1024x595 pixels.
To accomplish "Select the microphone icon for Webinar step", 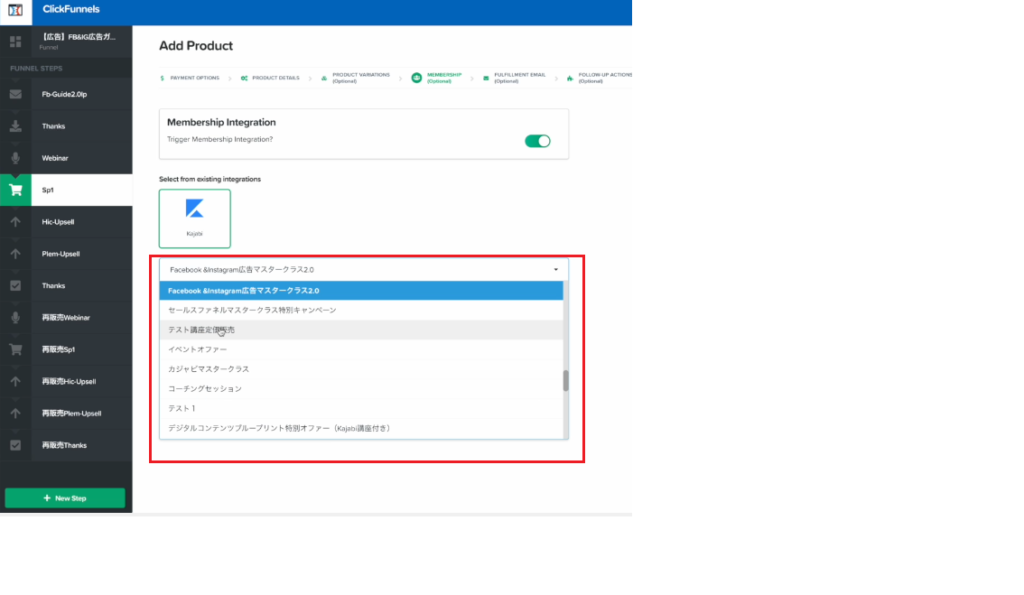I will click(x=15, y=158).
